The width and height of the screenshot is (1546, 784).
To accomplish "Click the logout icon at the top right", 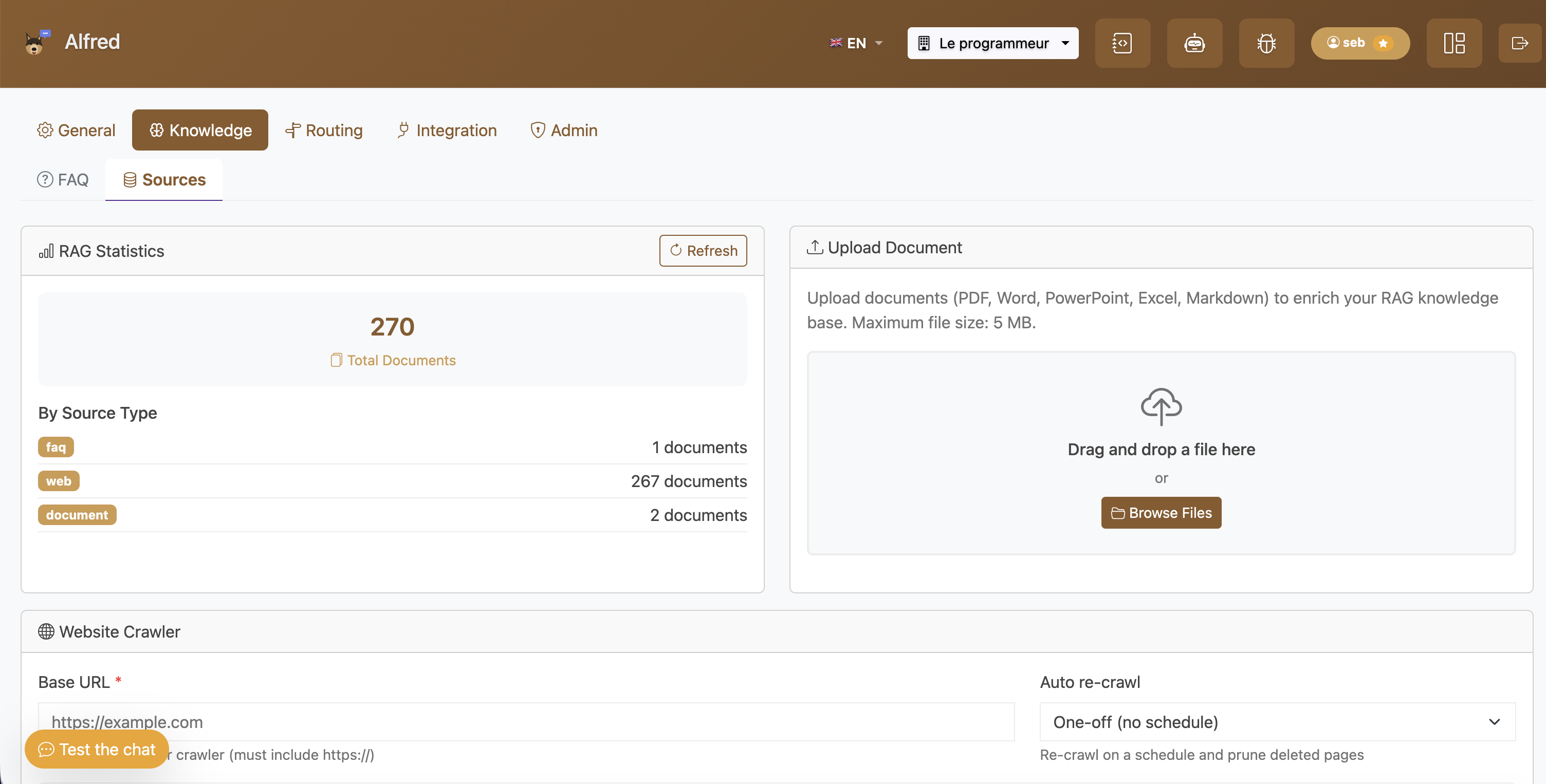I will tap(1520, 43).
